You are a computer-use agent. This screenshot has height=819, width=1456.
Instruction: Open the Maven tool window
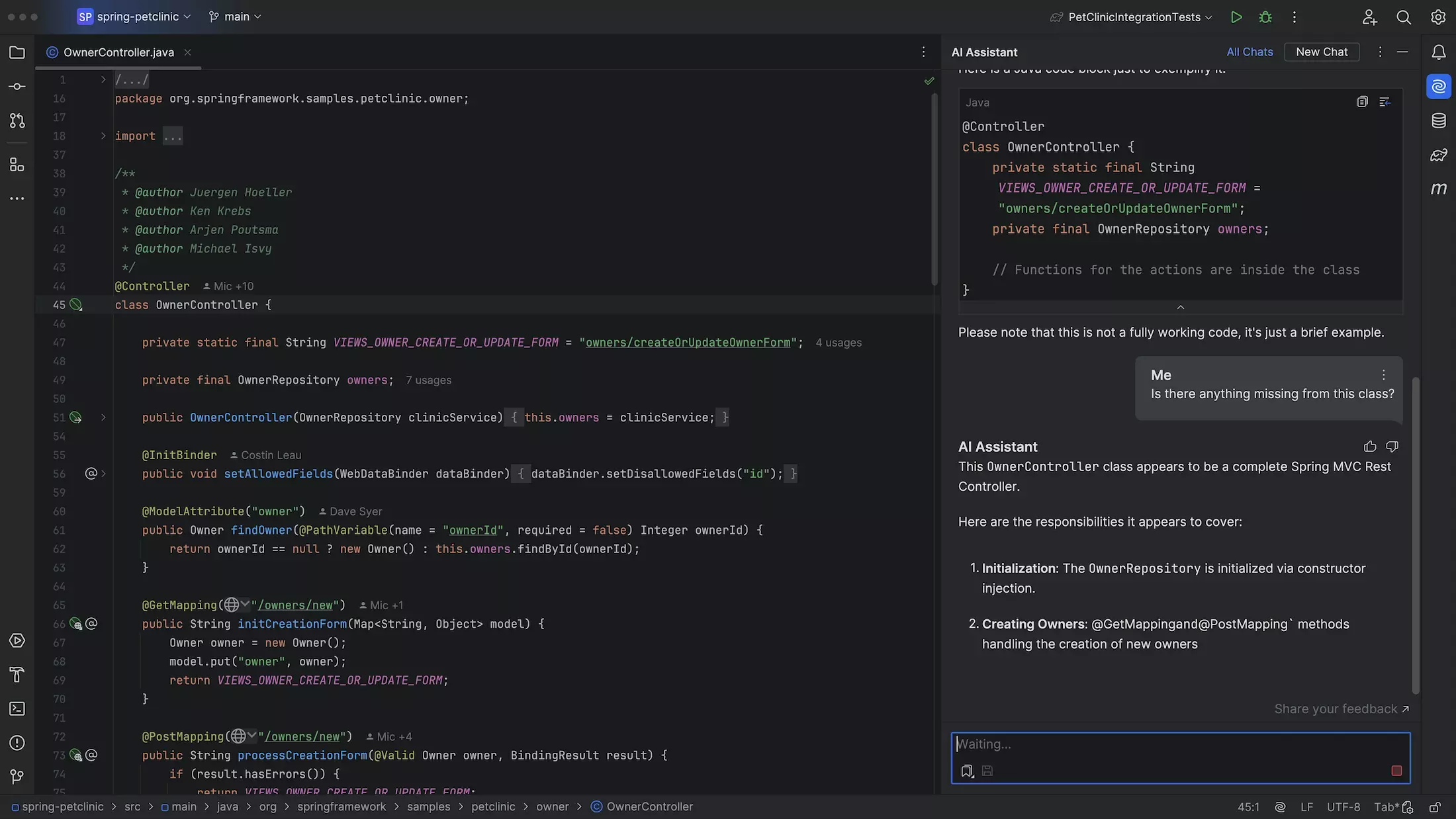1439,189
